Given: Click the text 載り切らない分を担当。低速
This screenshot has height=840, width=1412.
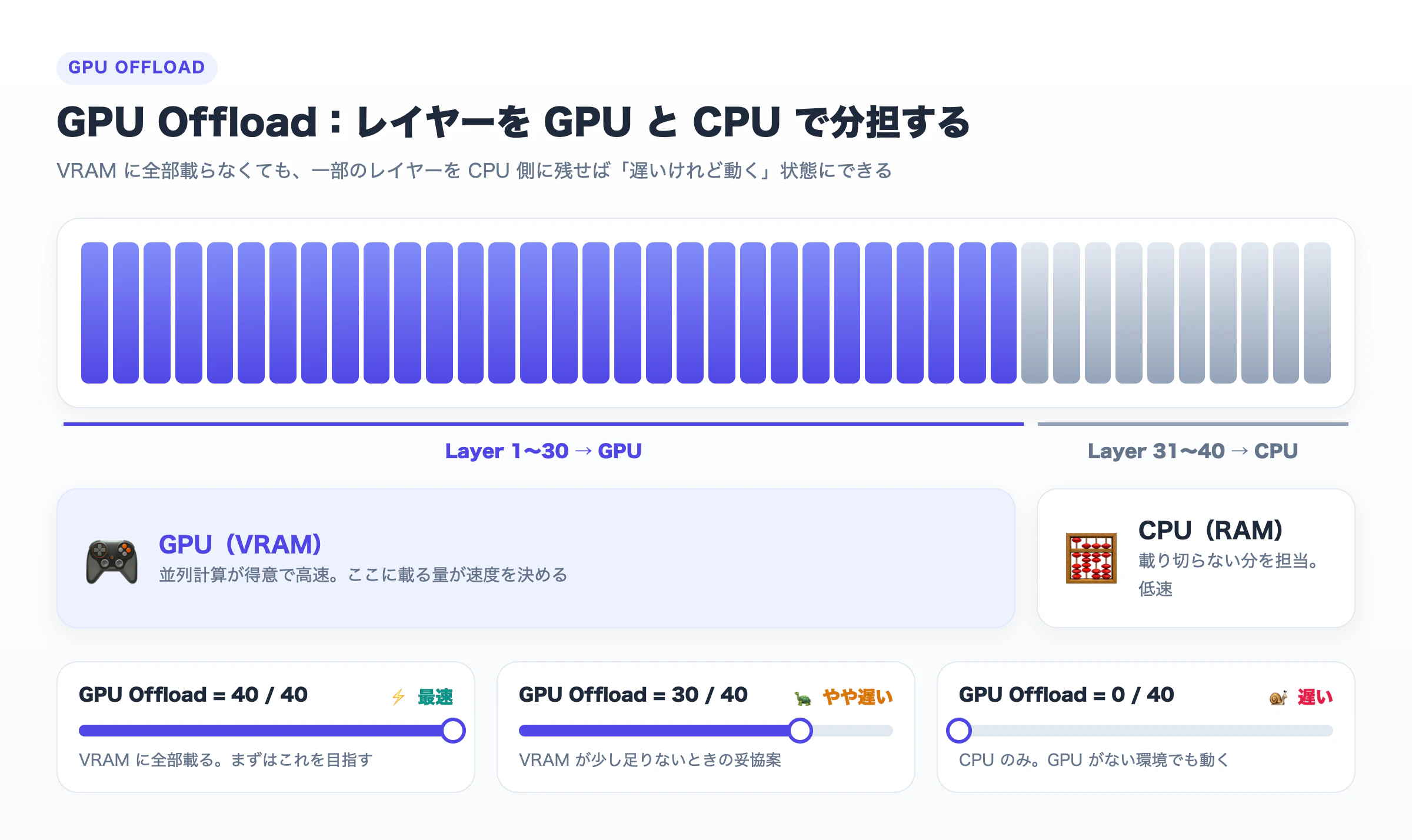Looking at the screenshot, I should pos(1230,575).
